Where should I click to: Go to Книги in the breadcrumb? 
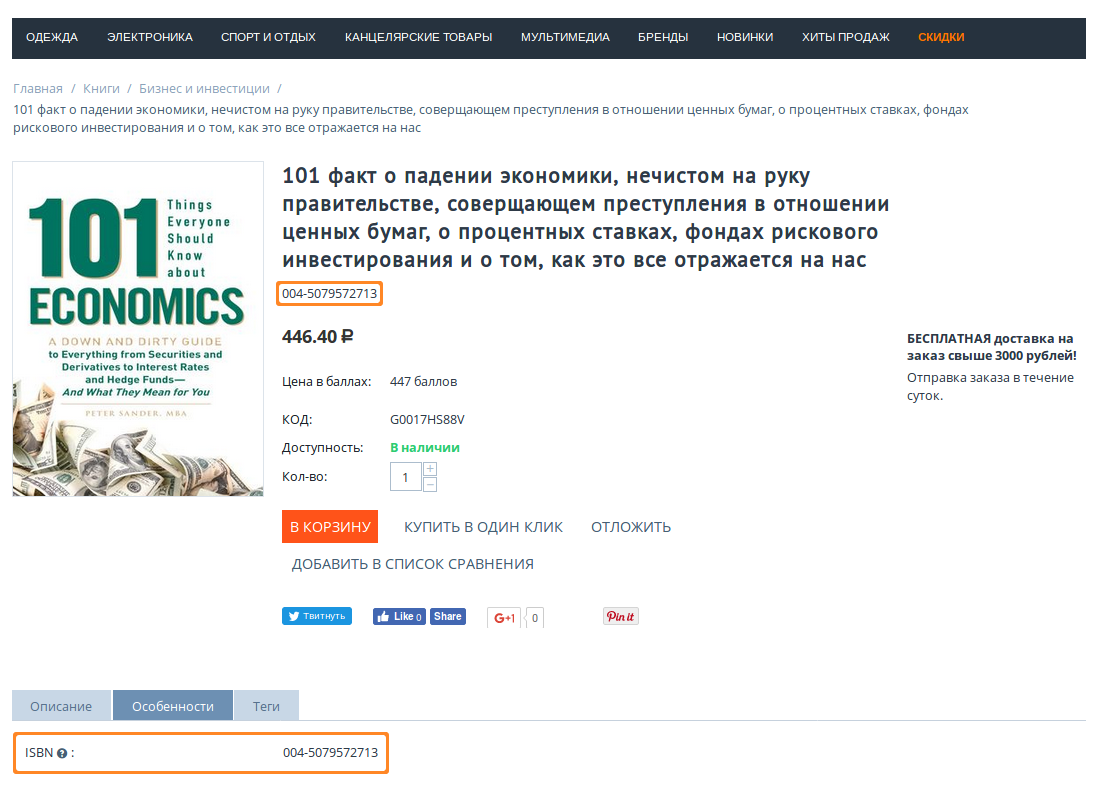(101, 89)
